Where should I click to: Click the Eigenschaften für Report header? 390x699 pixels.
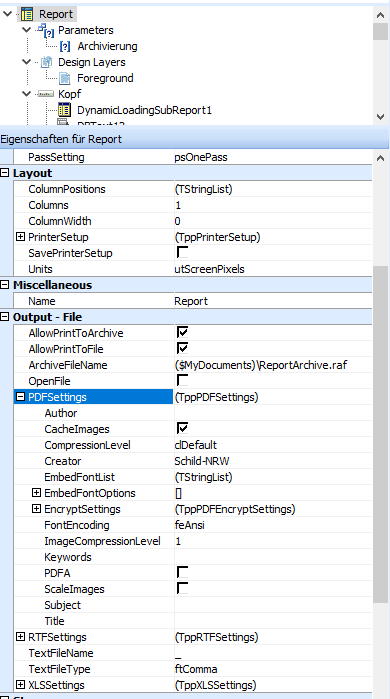click(x=194, y=139)
